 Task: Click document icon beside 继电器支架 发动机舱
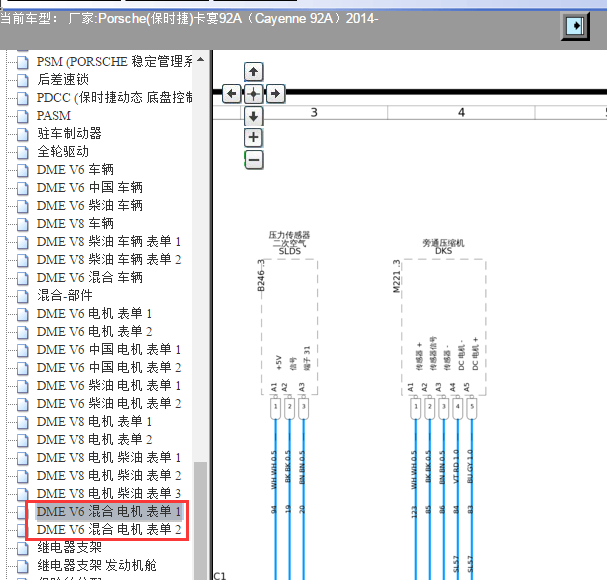23,566
